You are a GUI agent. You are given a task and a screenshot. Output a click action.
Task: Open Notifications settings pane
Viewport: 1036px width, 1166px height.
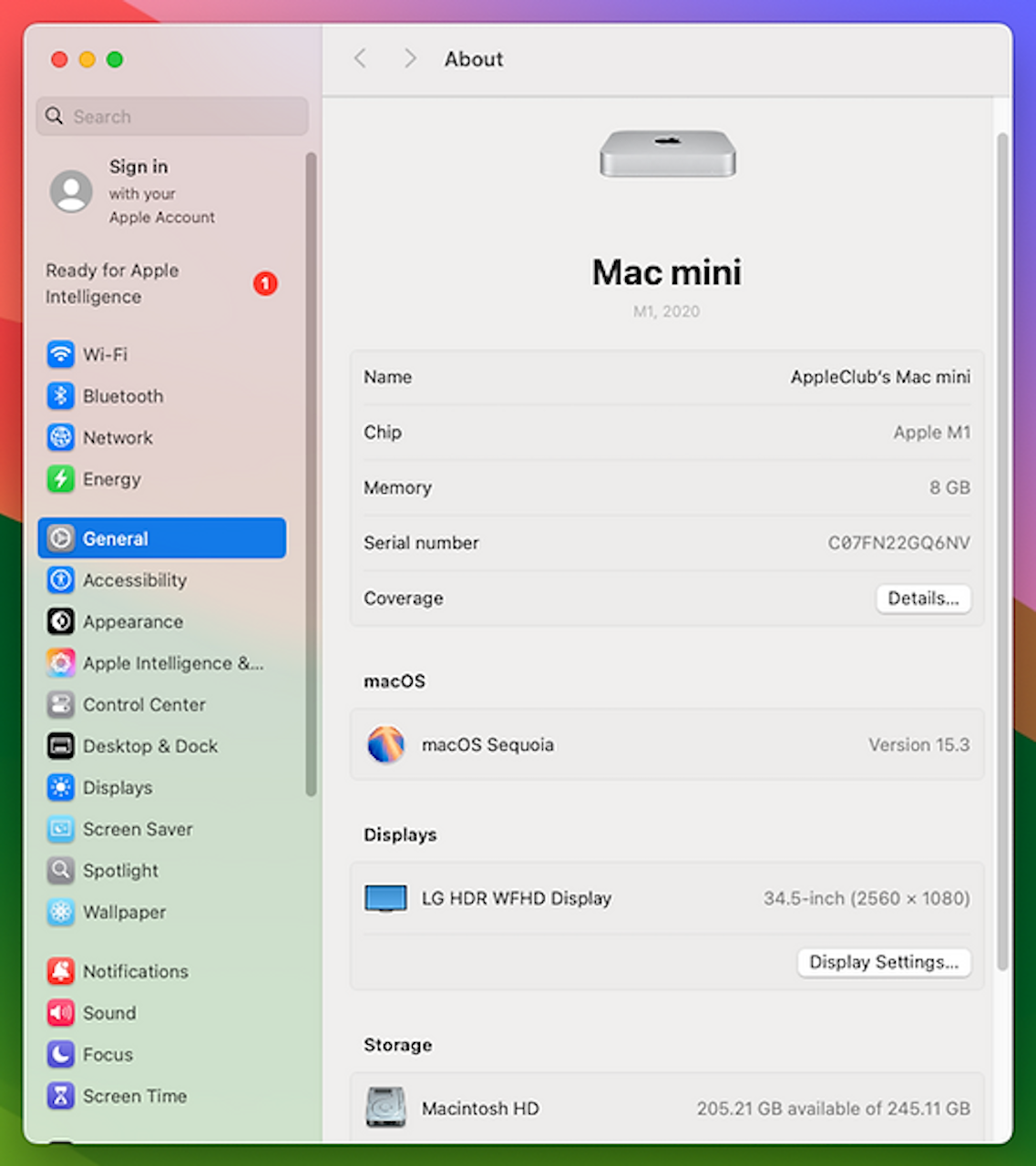162,971
